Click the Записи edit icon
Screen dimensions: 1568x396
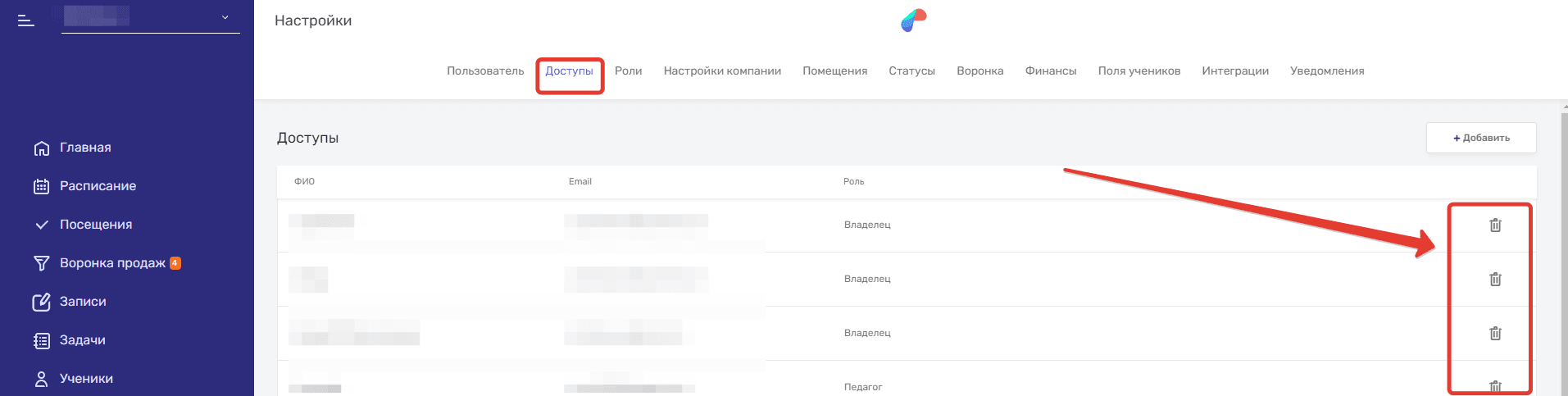42,302
